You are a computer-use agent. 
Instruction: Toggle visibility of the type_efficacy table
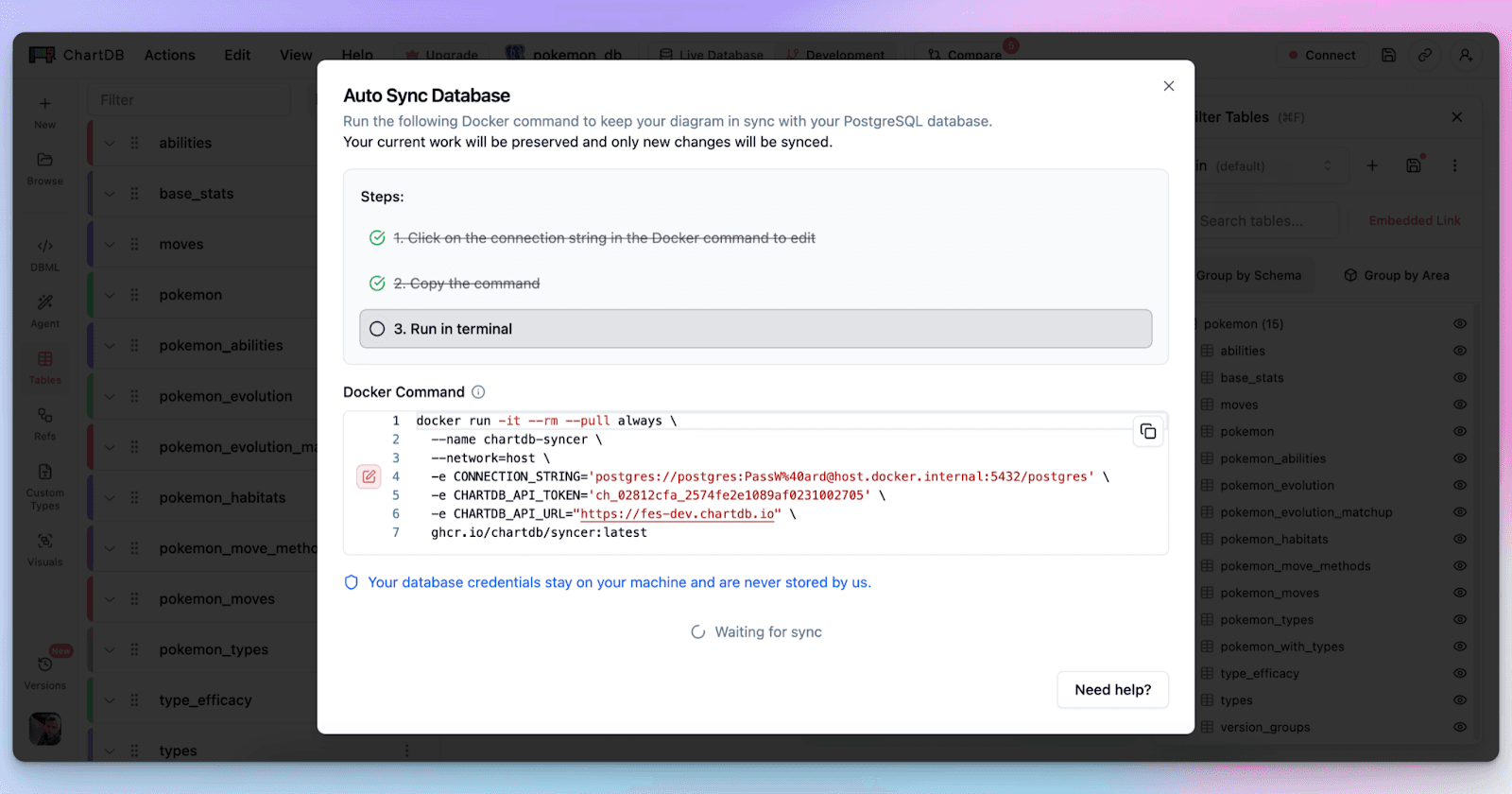coord(1460,674)
